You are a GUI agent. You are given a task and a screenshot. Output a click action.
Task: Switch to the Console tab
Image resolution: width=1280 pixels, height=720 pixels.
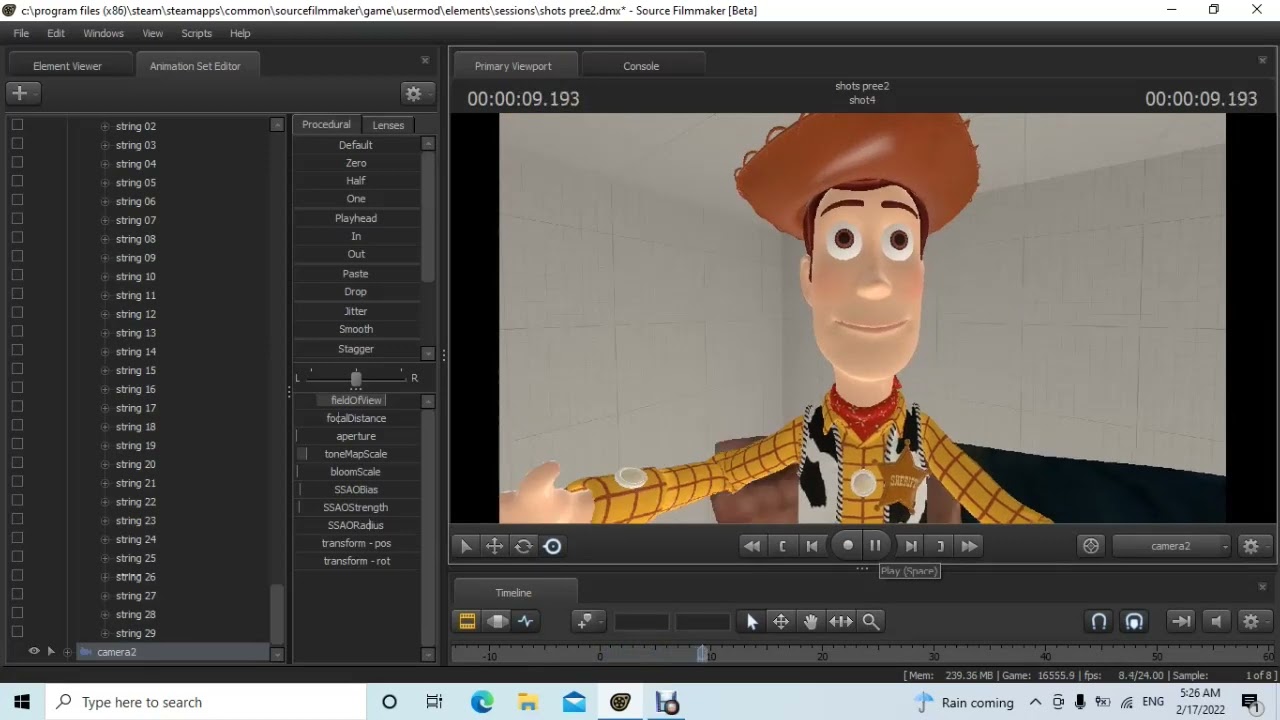point(641,66)
